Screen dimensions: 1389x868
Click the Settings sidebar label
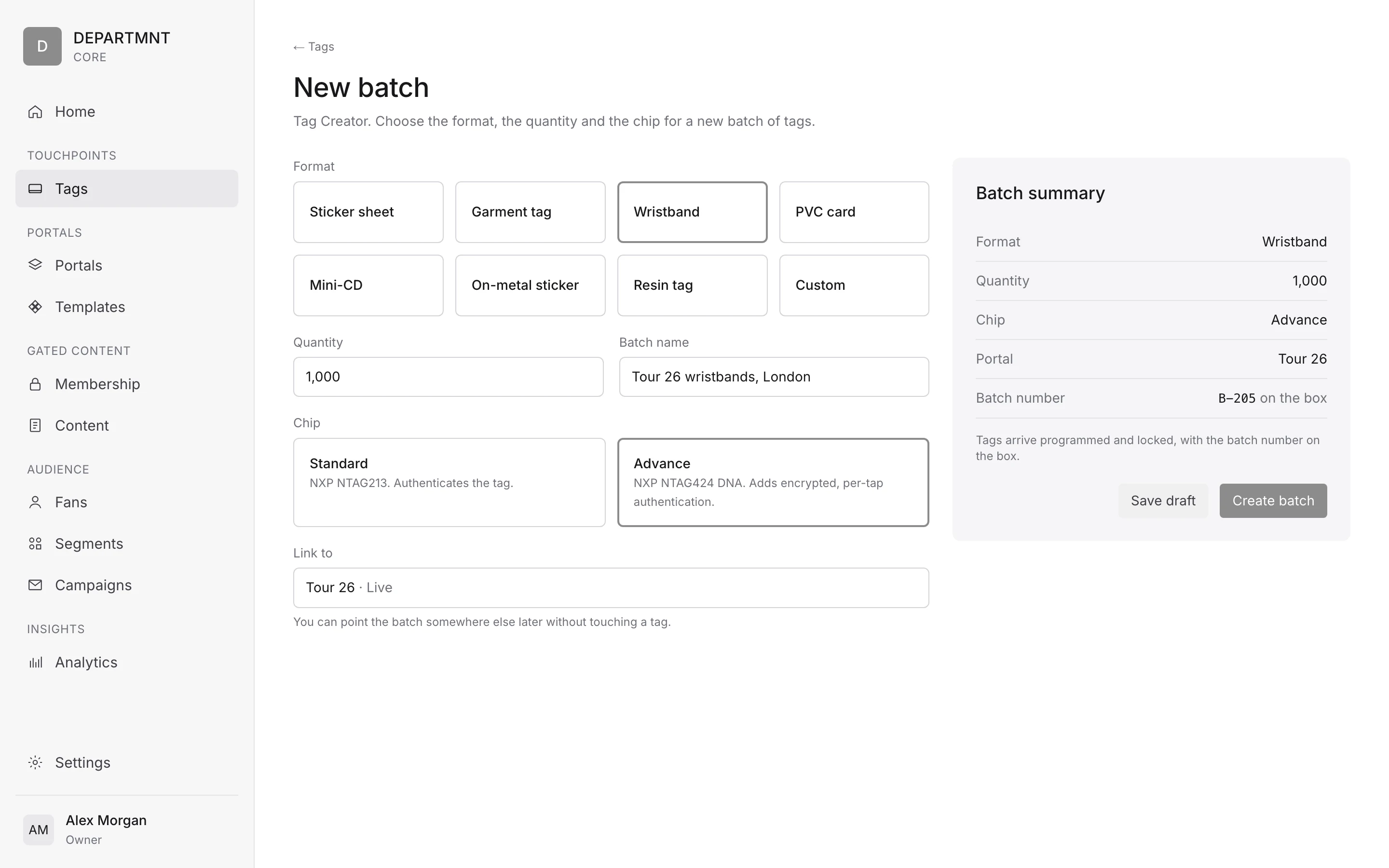coord(82,762)
